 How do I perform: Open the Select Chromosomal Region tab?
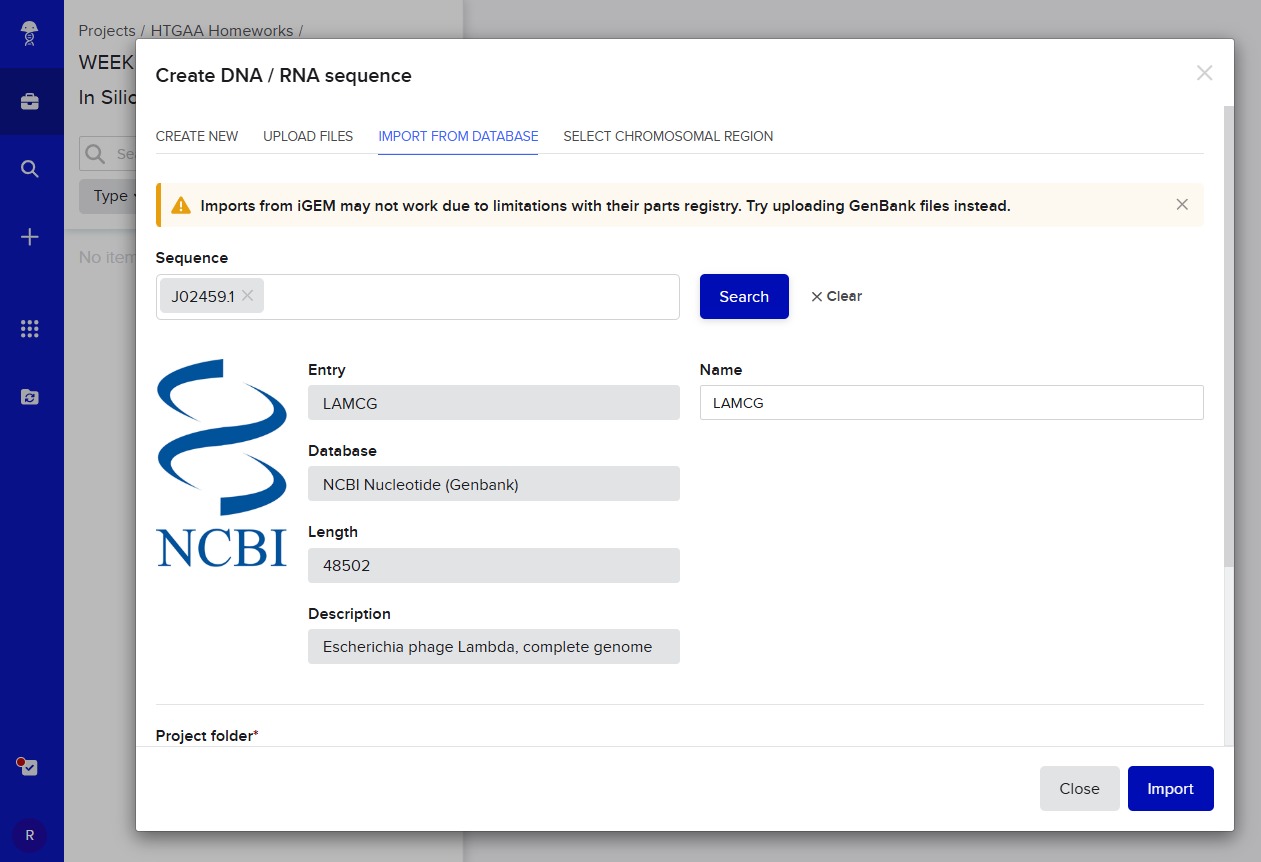[x=668, y=136]
